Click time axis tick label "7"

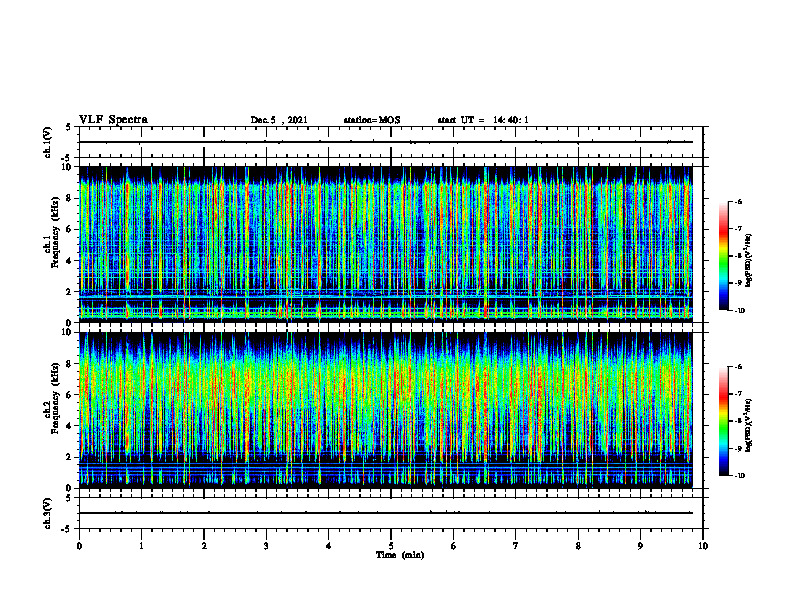[516, 546]
